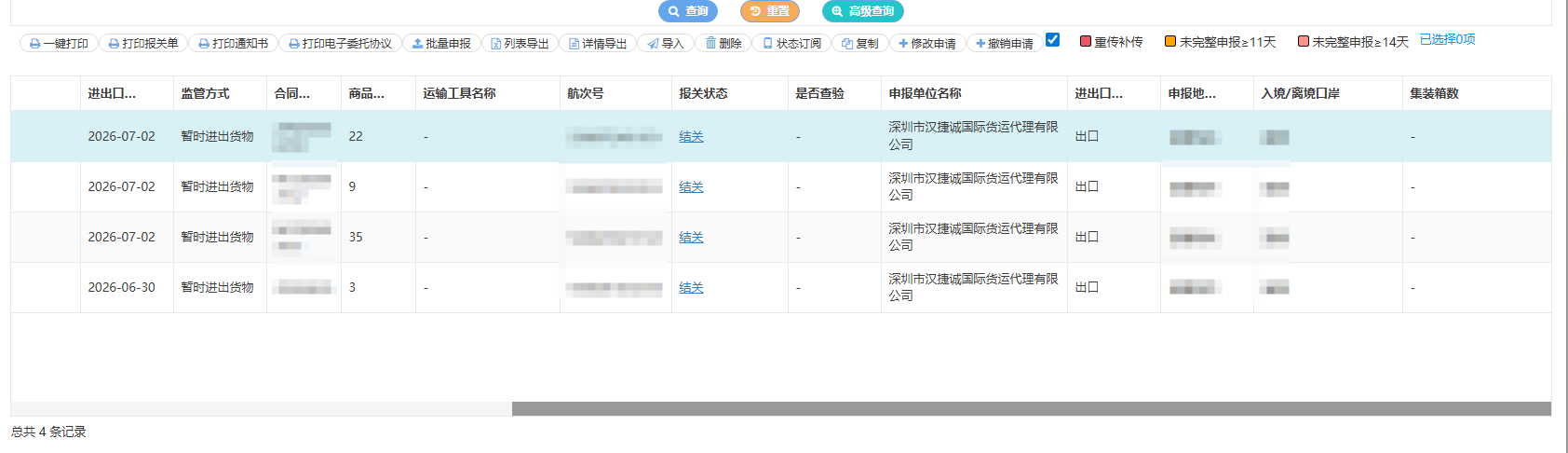Click 状态订阅 status subscribe button
This screenshot has width=1568, height=453.
tap(791, 44)
